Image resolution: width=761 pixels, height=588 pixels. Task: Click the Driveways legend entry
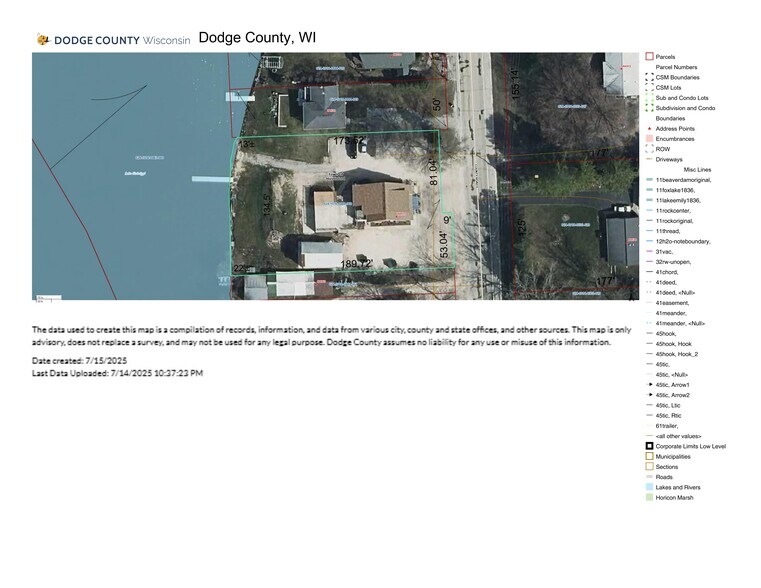click(x=669, y=159)
